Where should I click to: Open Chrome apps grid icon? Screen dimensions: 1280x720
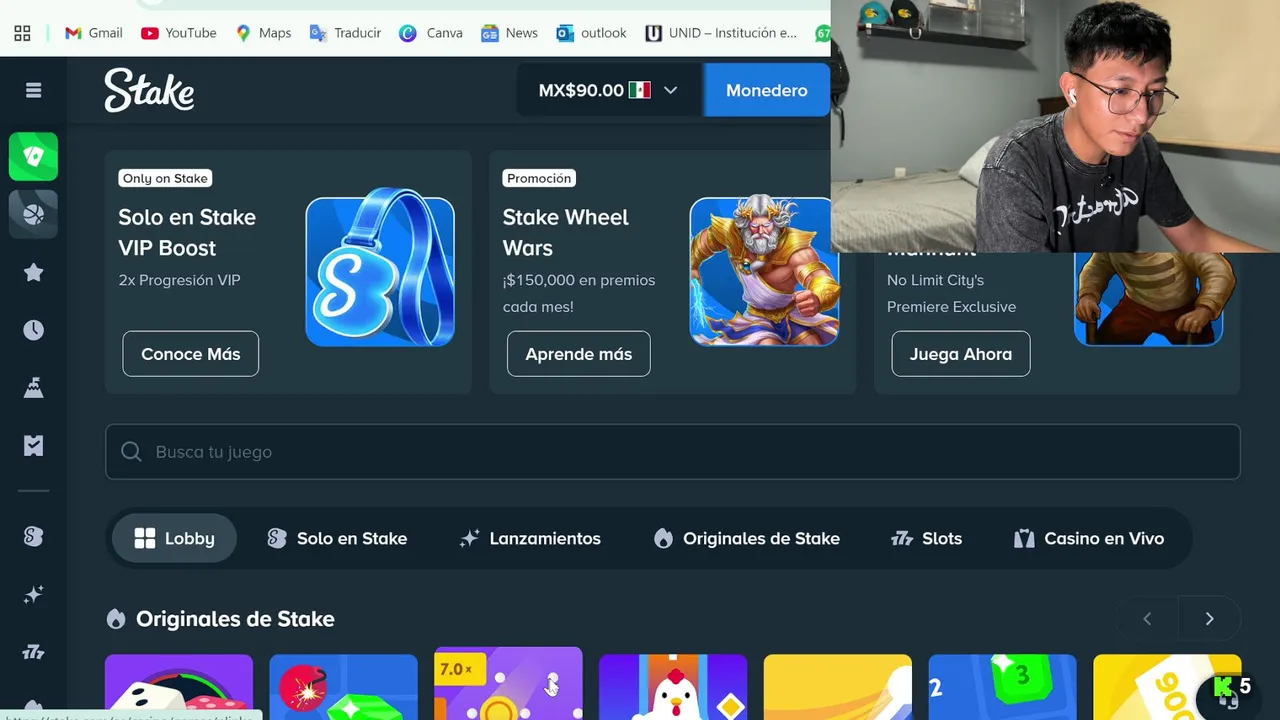[22, 33]
